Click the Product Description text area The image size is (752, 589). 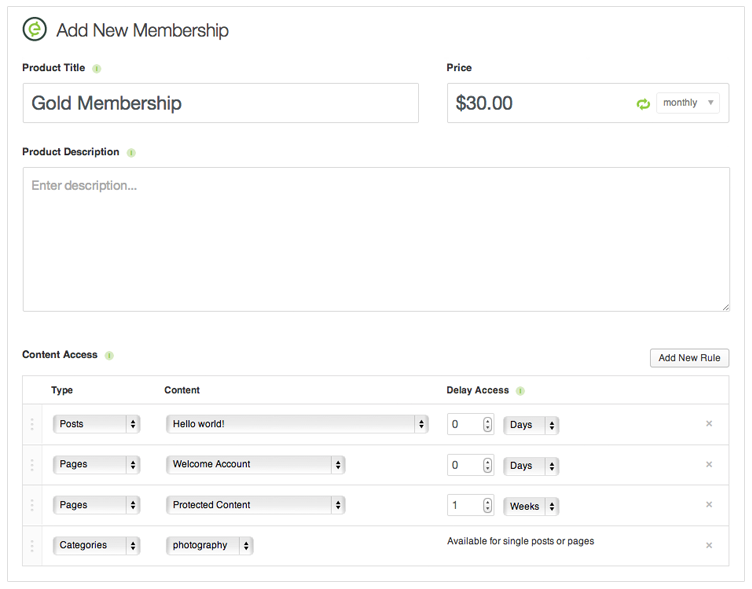pos(376,240)
